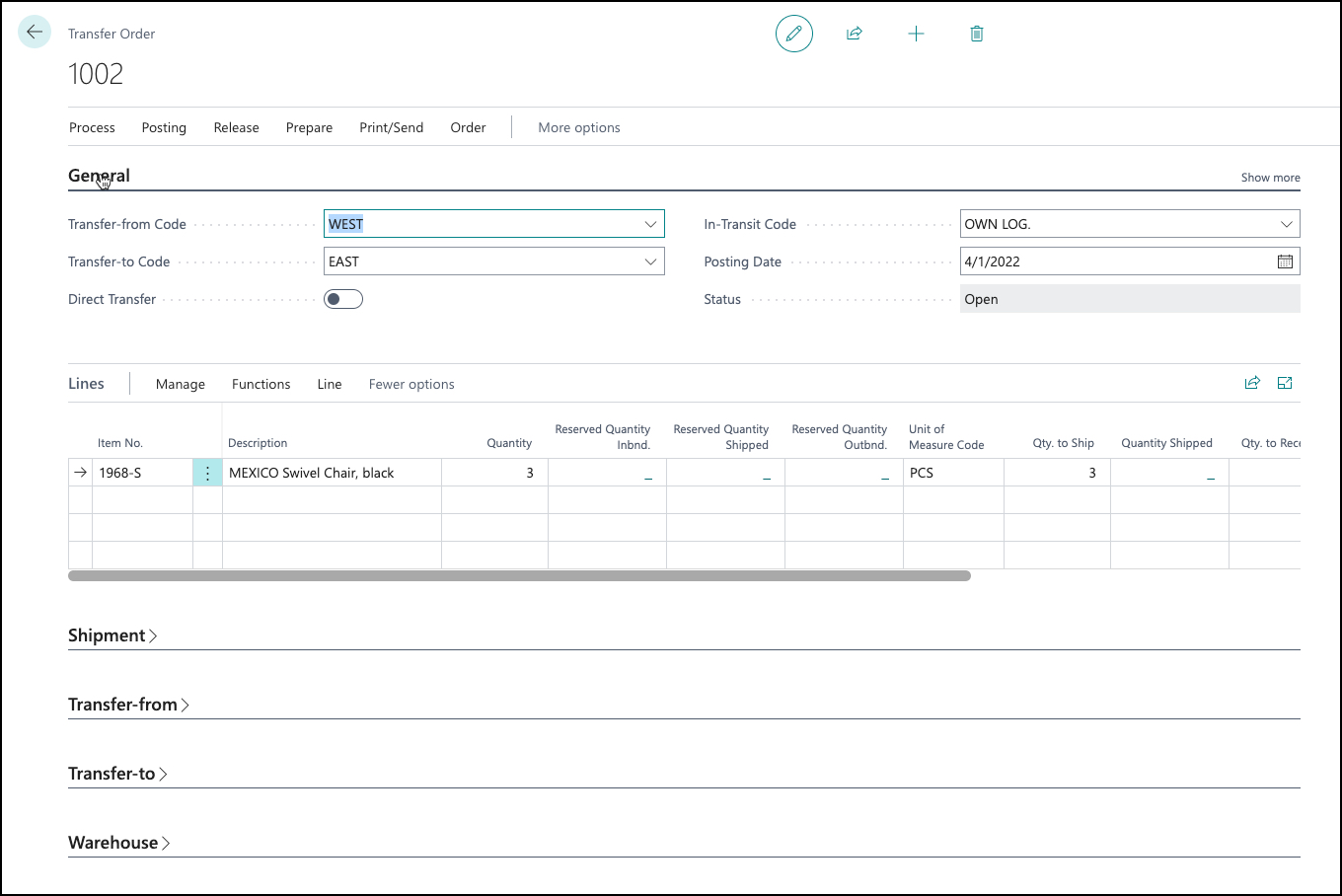This screenshot has height=896, width=1342.
Task: Open Line menu in Lines section
Action: click(x=330, y=384)
